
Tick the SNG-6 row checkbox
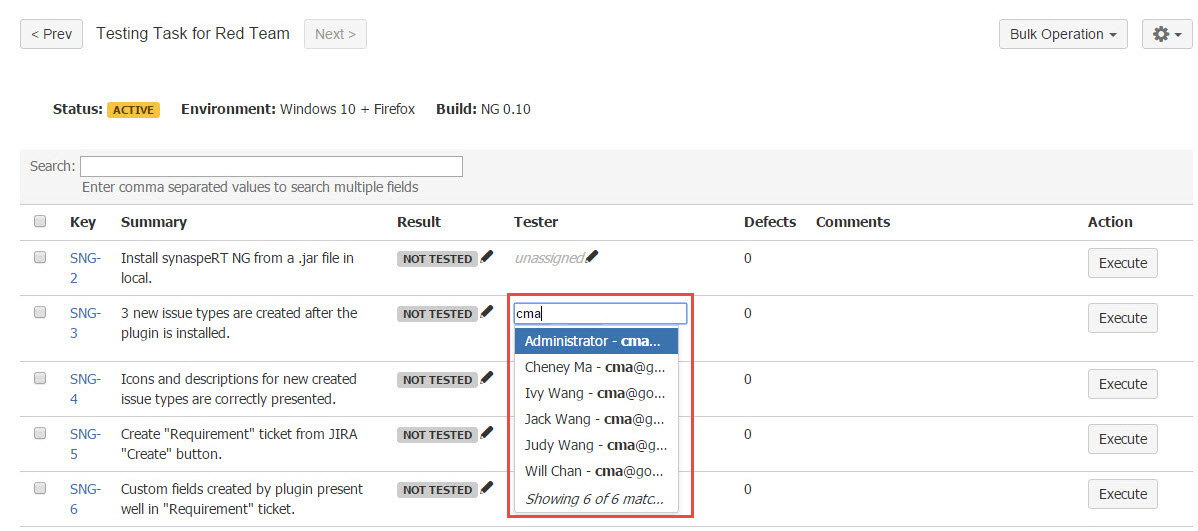pos(40,488)
